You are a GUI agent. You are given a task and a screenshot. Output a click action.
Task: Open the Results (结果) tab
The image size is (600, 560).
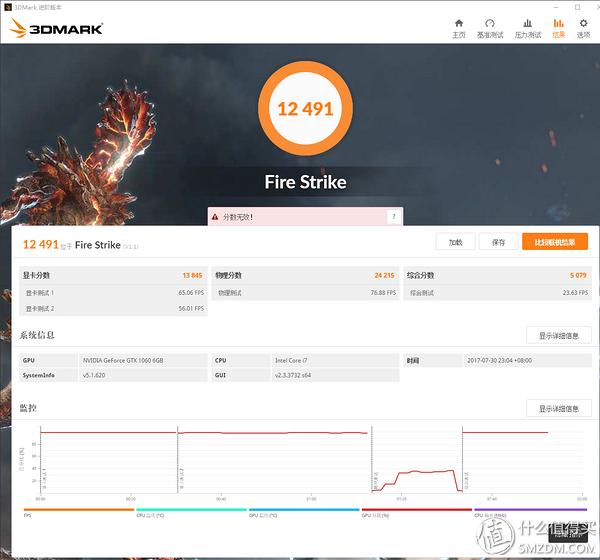click(x=558, y=29)
